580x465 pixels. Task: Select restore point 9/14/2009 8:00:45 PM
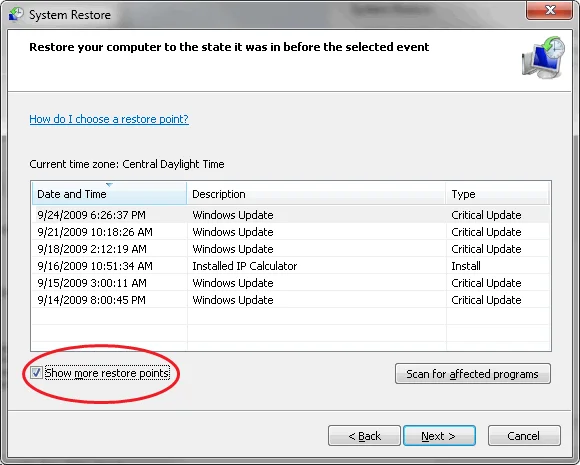[291, 300]
